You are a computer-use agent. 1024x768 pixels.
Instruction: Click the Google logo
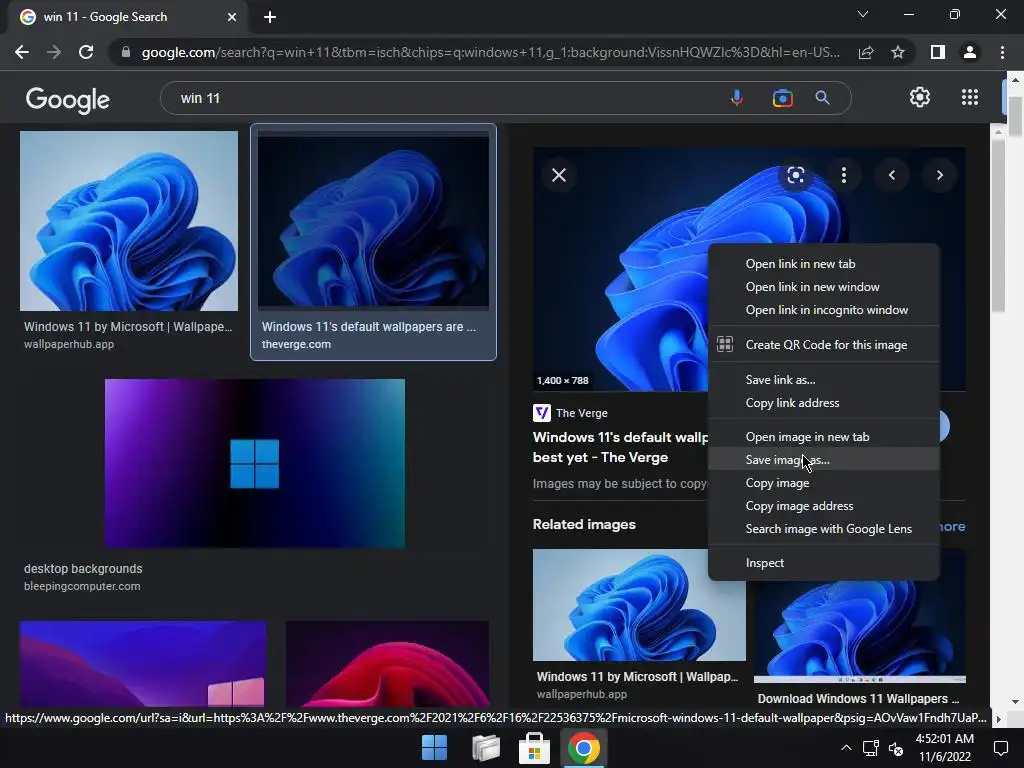(67, 99)
